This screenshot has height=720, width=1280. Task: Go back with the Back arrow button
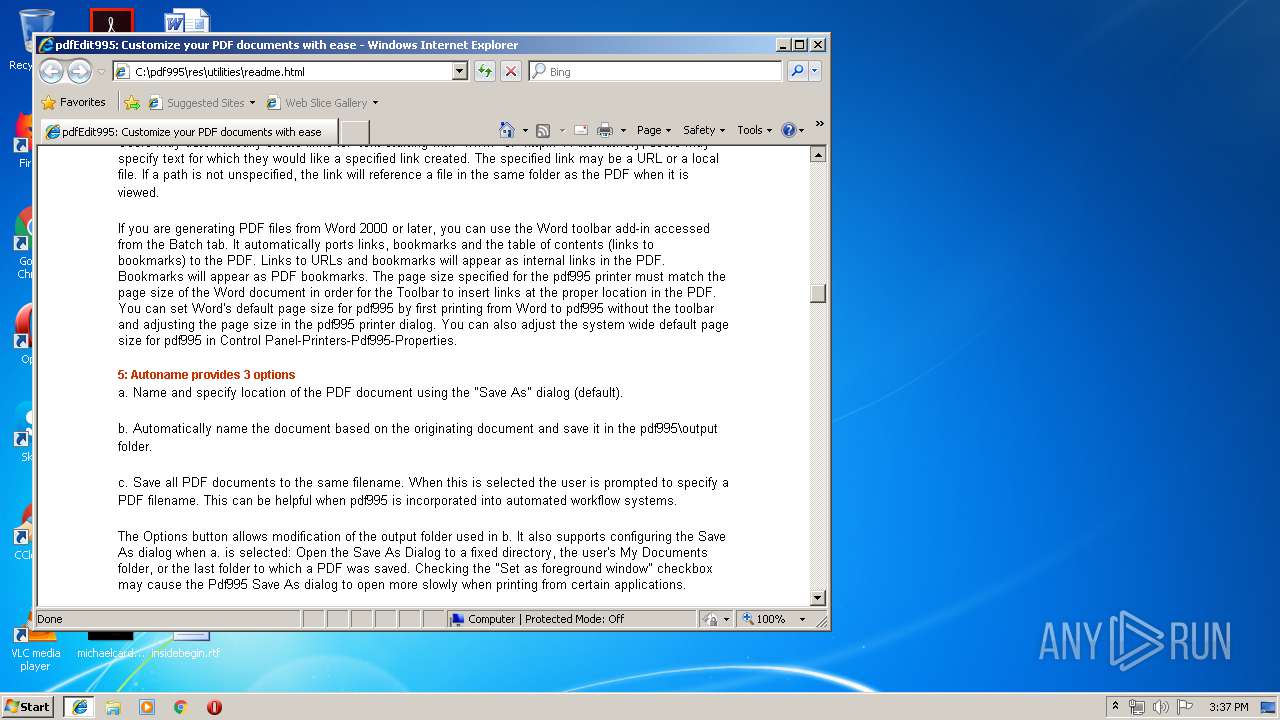pos(51,71)
